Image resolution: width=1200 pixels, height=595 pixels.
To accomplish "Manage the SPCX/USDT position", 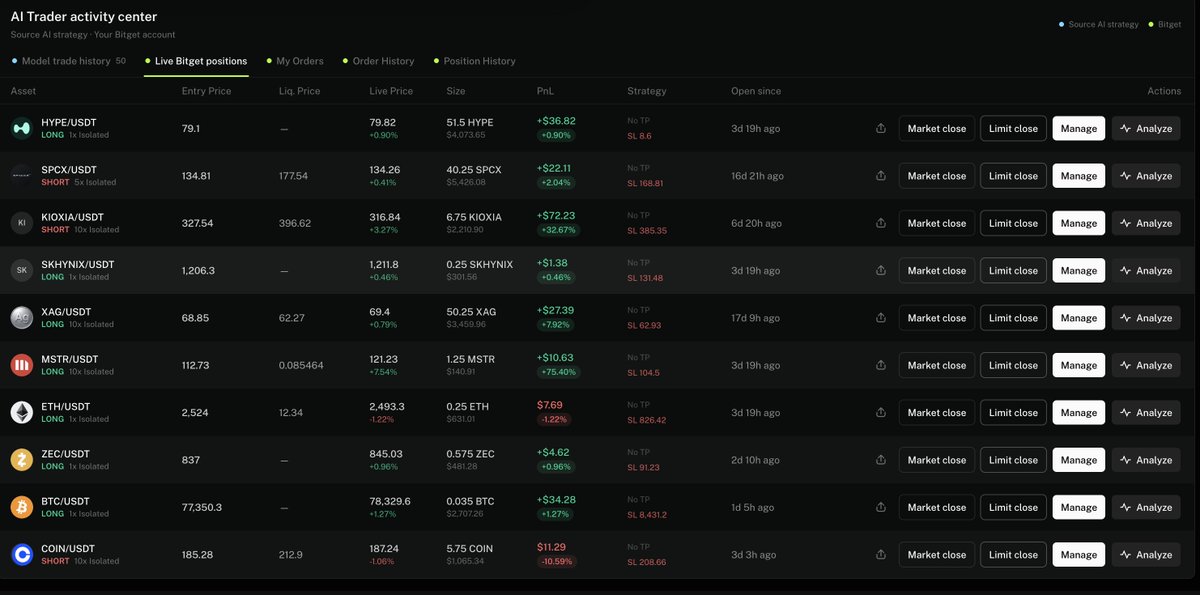I will click(1079, 176).
